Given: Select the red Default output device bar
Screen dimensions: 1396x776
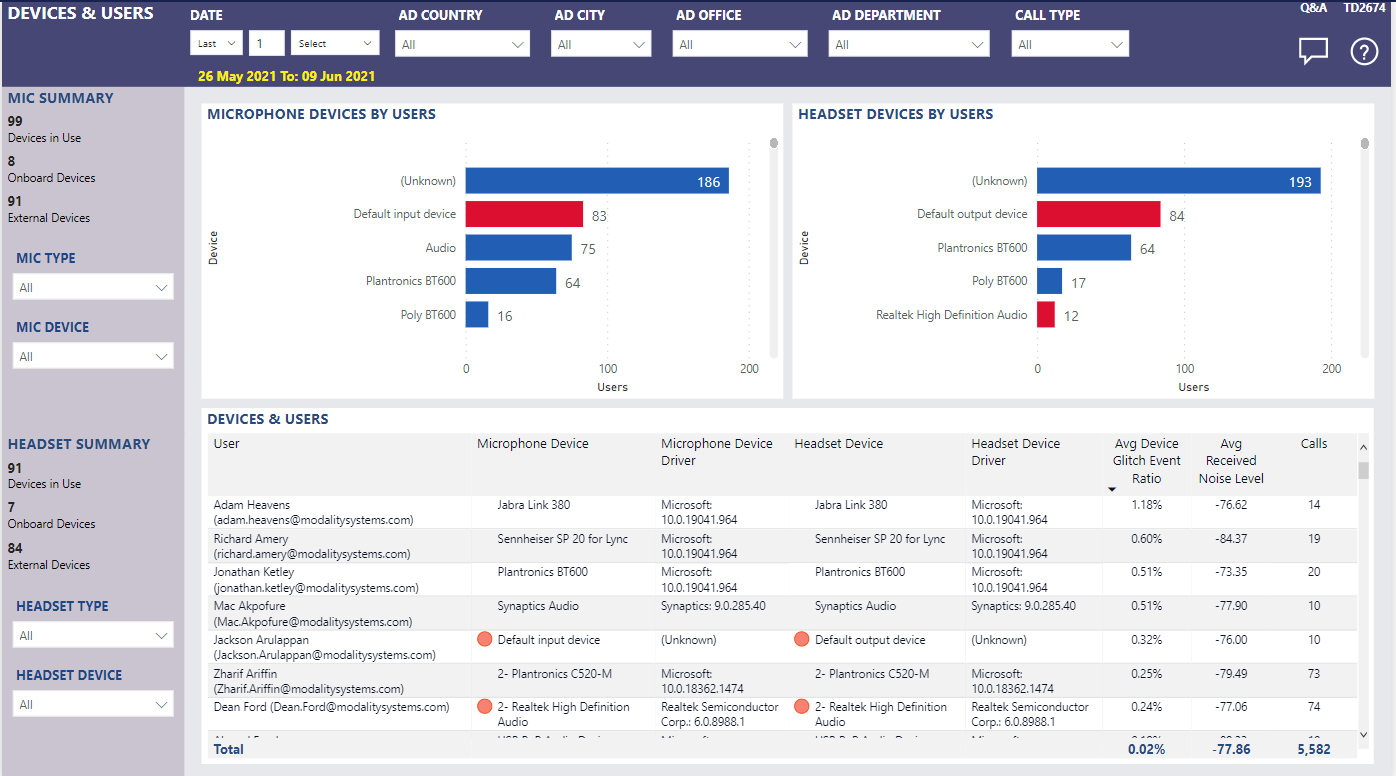Looking at the screenshot, I should (x=1099, y=214).
